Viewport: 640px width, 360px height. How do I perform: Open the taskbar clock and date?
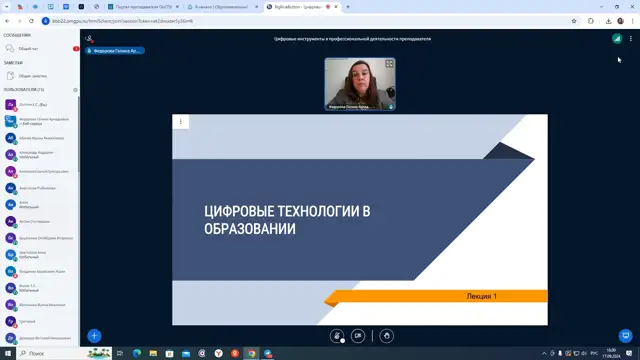pyautogui.click(x=611, y=353)
